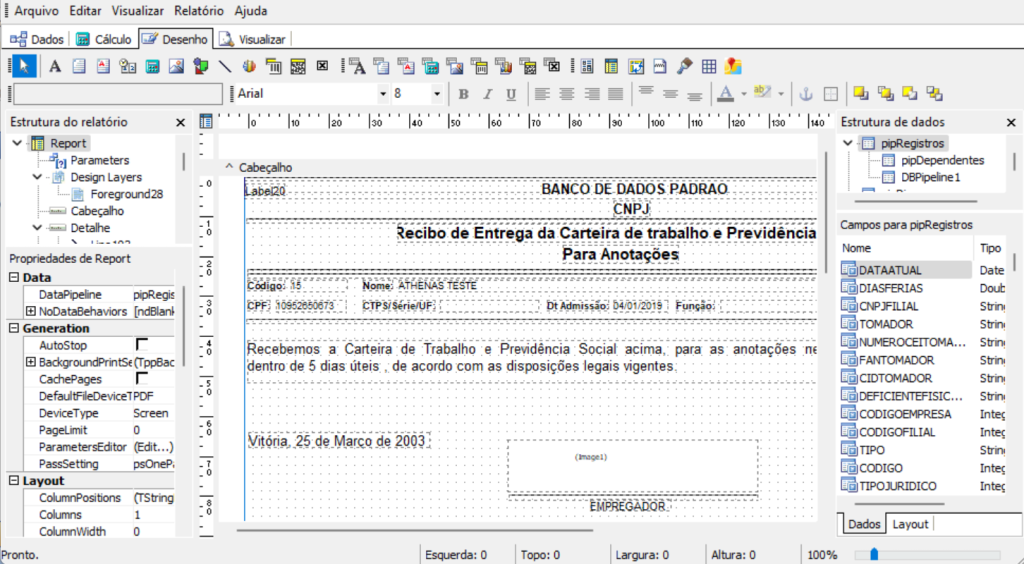Collapse the Design Layers tree node
The height and width of the screenshot is (564, 1024).
[x=37, y=177]
